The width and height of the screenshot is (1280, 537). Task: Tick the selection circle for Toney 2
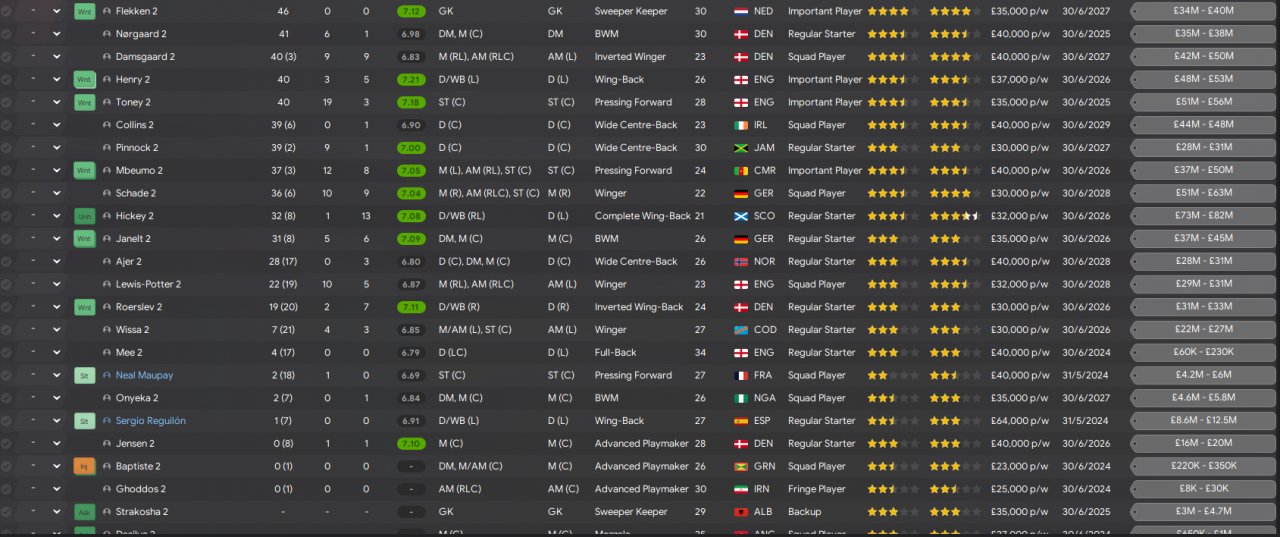[x=7, y=102]
